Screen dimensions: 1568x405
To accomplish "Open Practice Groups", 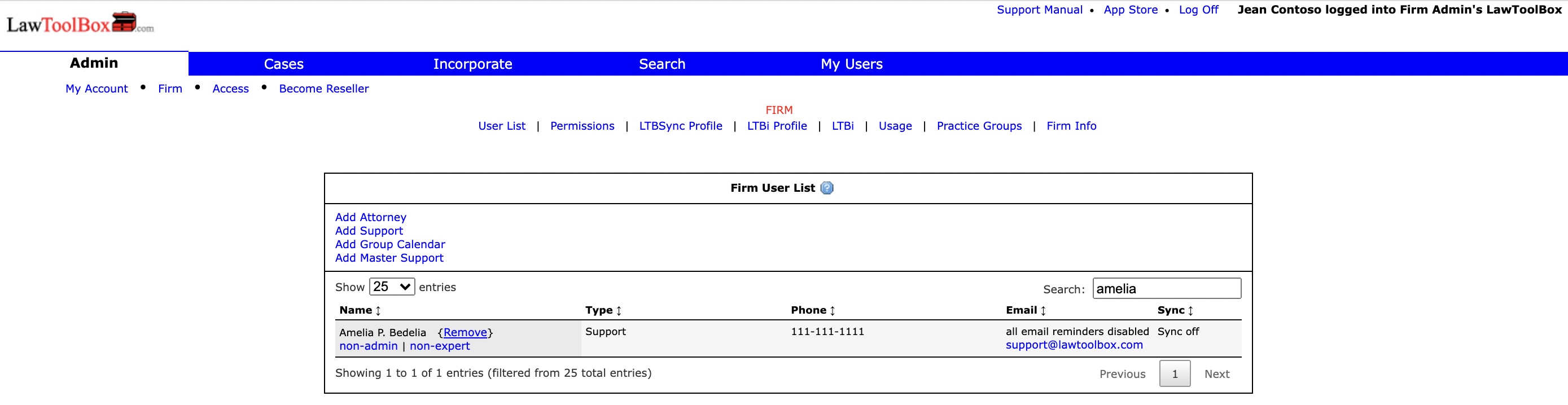I will click(x=979, y=126).
